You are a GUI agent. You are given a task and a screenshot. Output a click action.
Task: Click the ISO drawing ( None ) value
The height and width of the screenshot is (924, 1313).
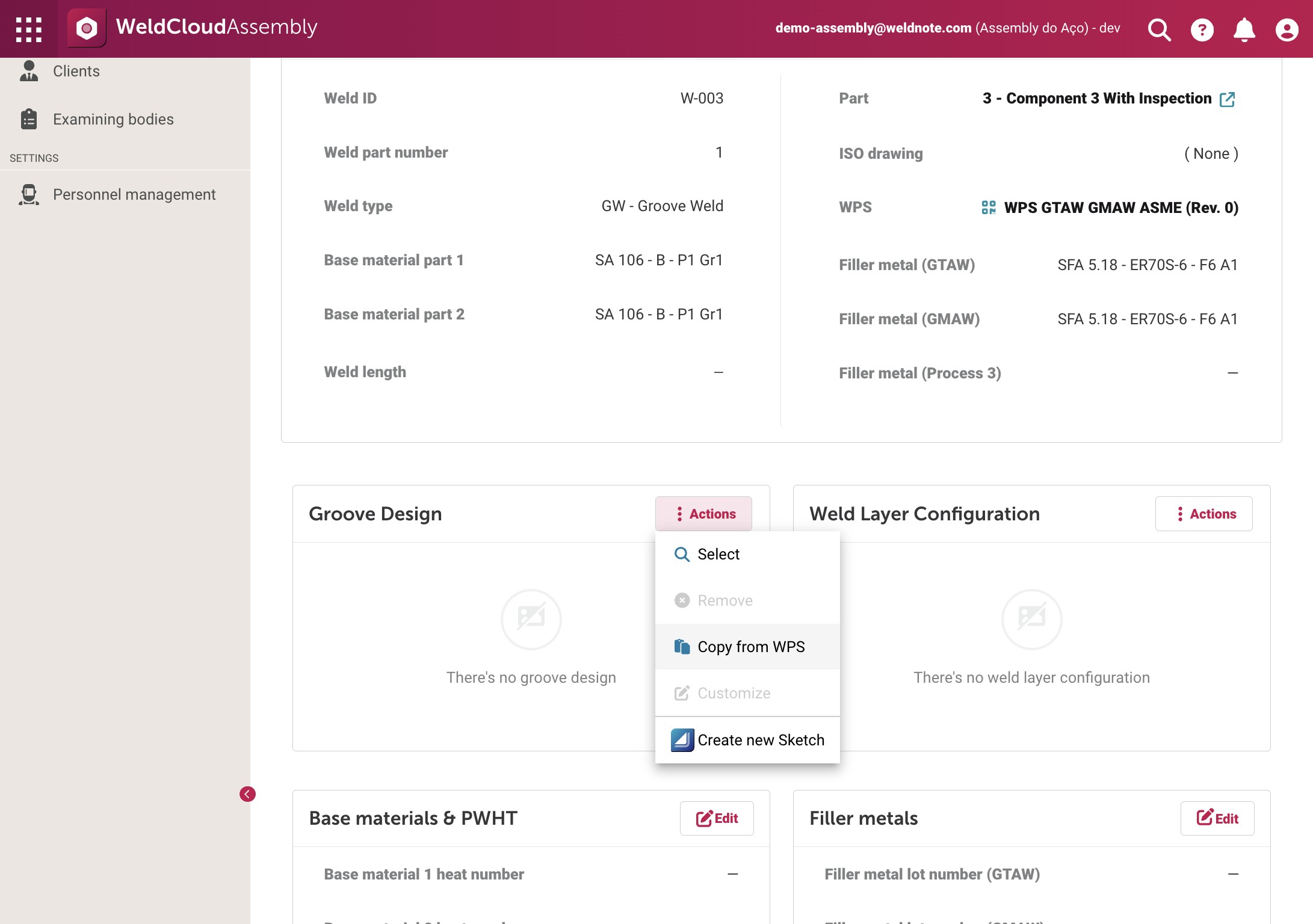1211,153
